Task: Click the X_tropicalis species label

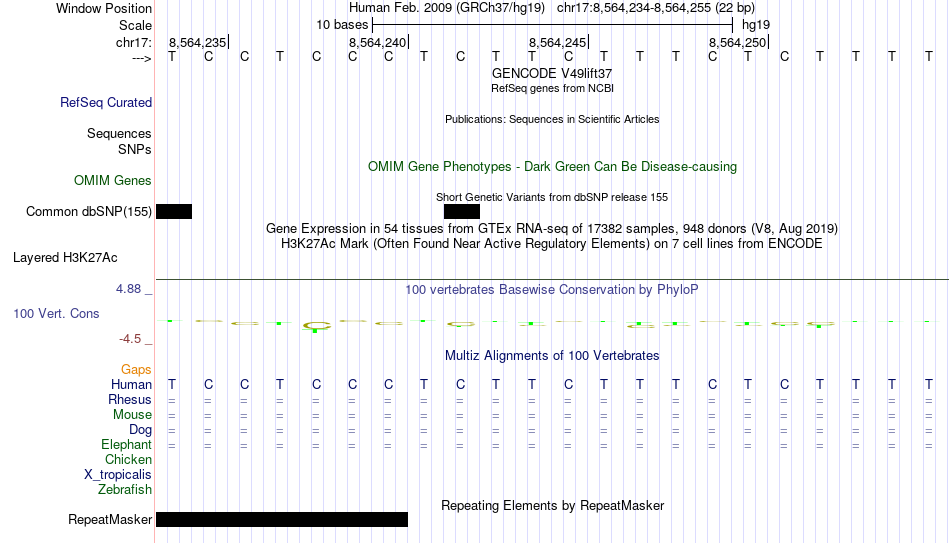Action: [x=118, y=475]
